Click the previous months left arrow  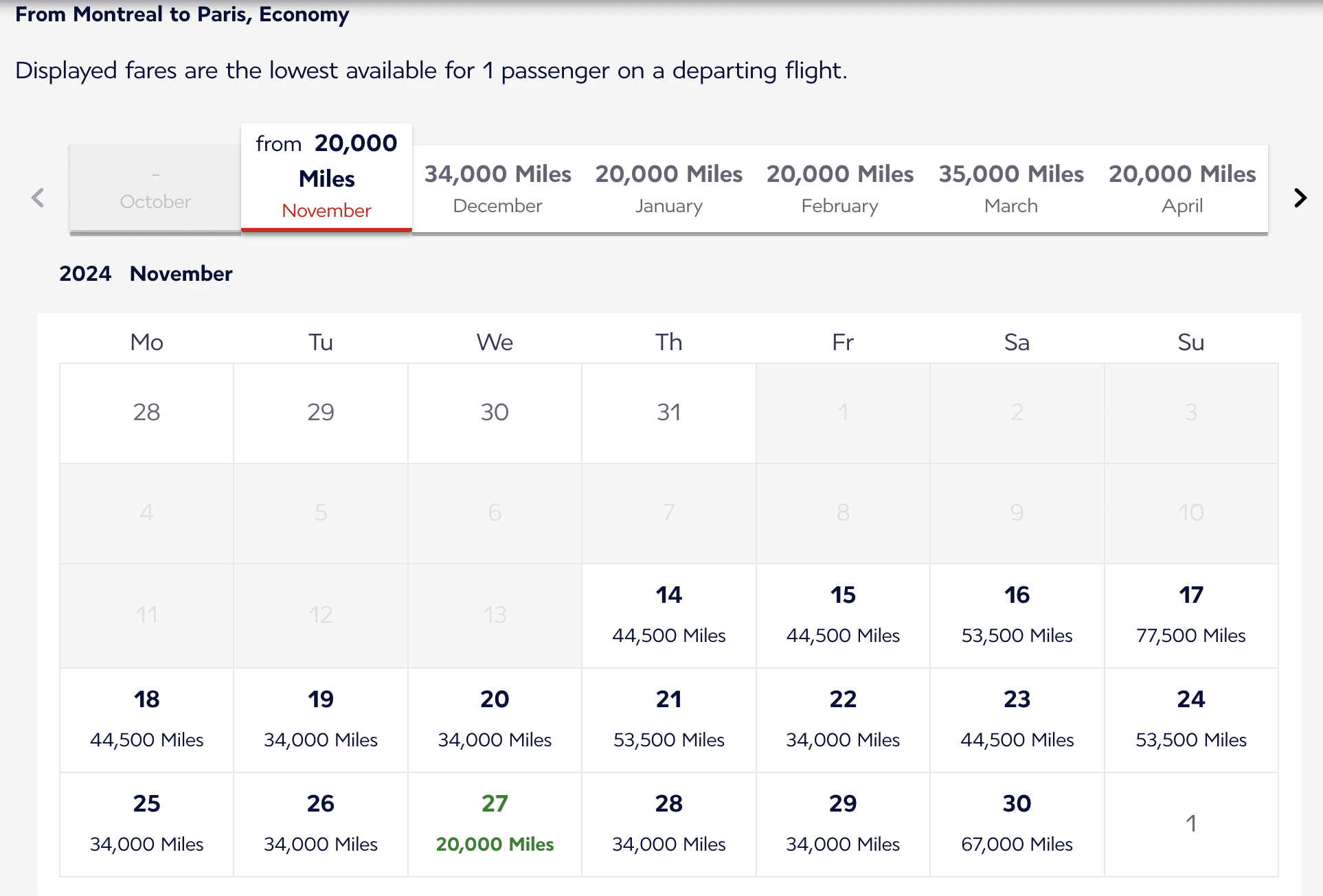click(38, 198)
